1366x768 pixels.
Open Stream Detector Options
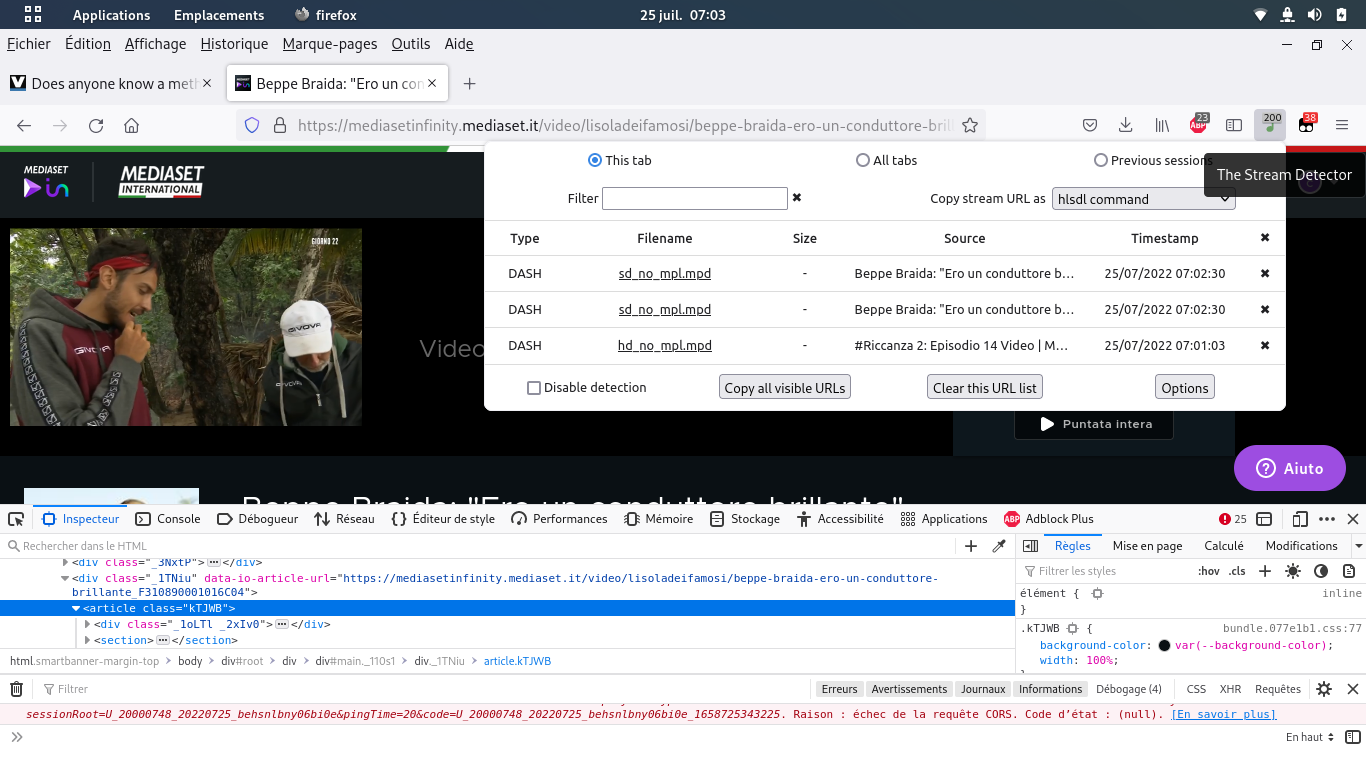coord(1185,388)
